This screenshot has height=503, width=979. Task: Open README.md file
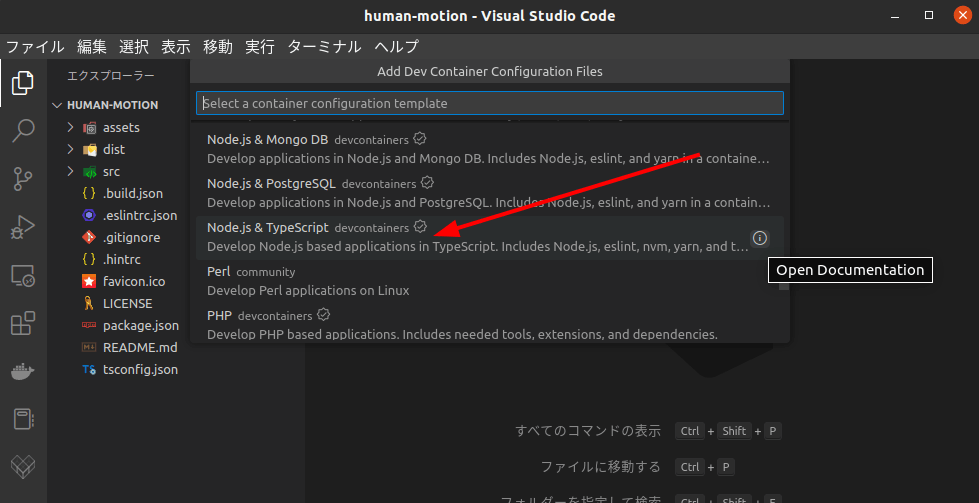tap(140, 347)
